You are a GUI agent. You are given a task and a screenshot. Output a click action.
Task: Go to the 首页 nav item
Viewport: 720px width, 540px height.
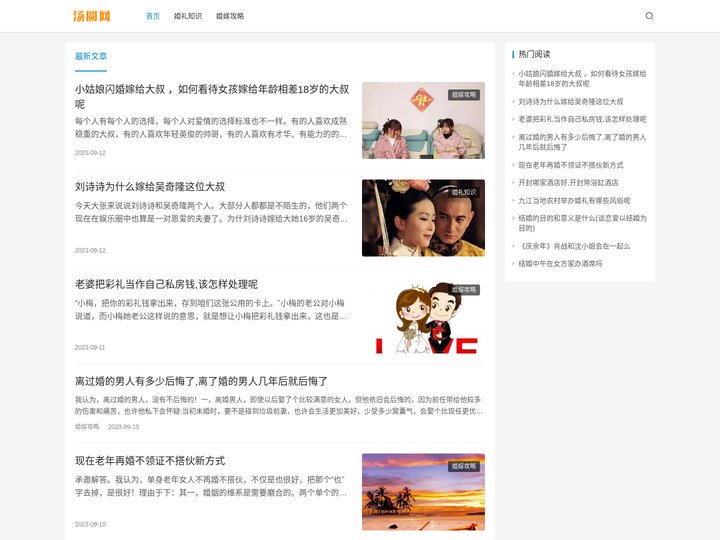152,16
